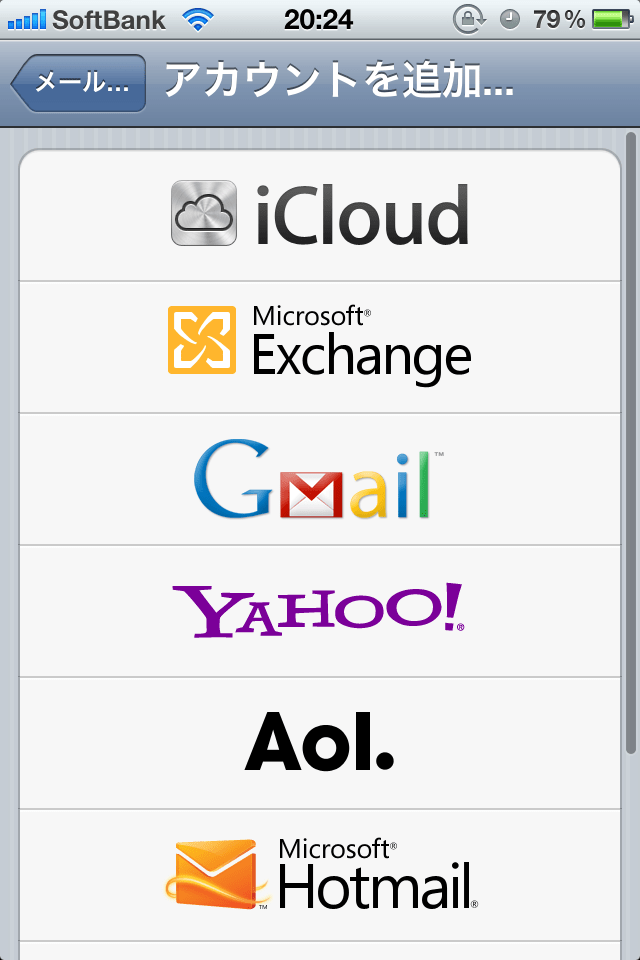Viewport: 640px width, 960px height.
Task: Tap the Gmail envelope logo
Action: click(x=311, y=495)
